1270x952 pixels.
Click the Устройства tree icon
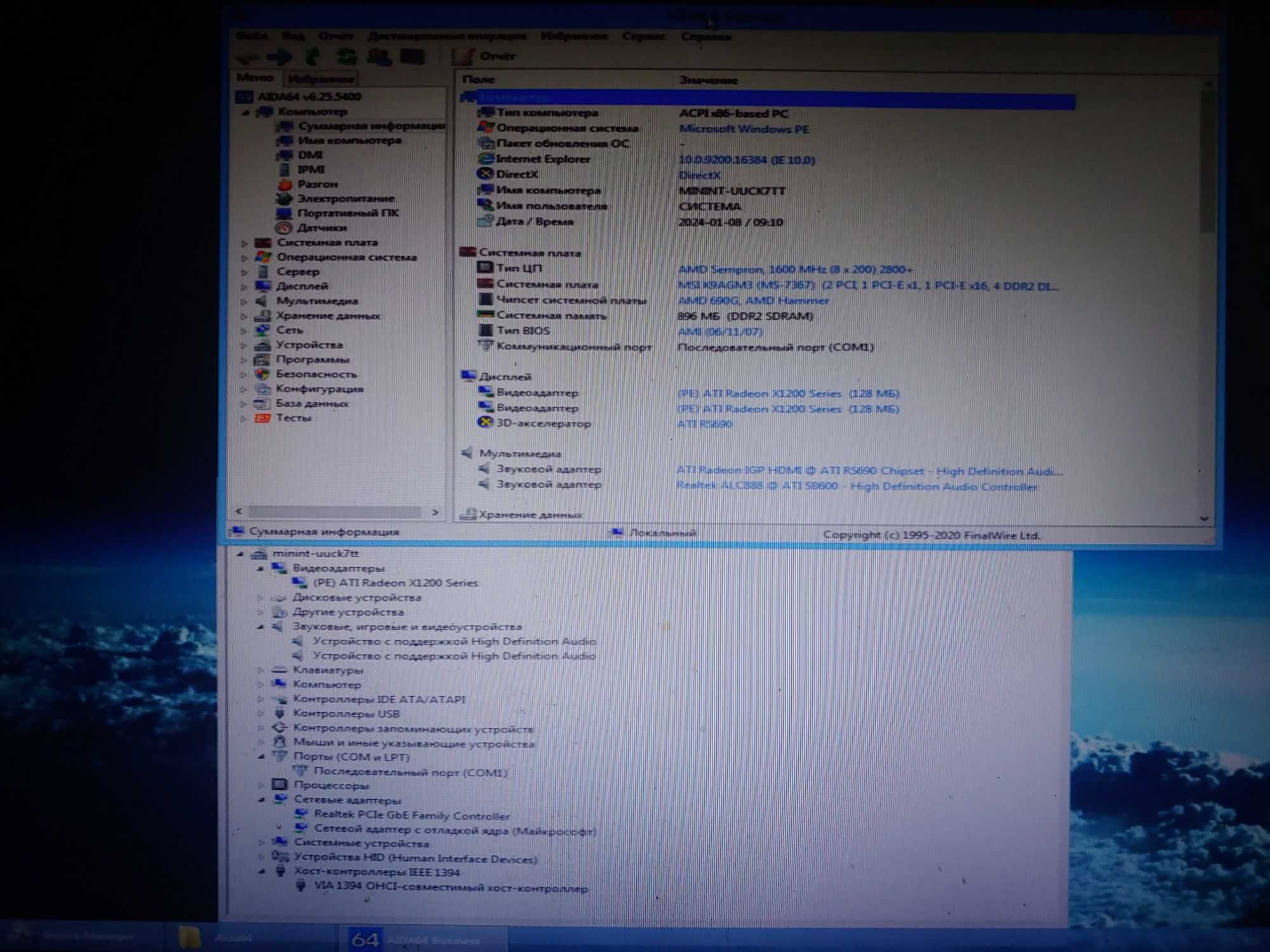(263, 345)
